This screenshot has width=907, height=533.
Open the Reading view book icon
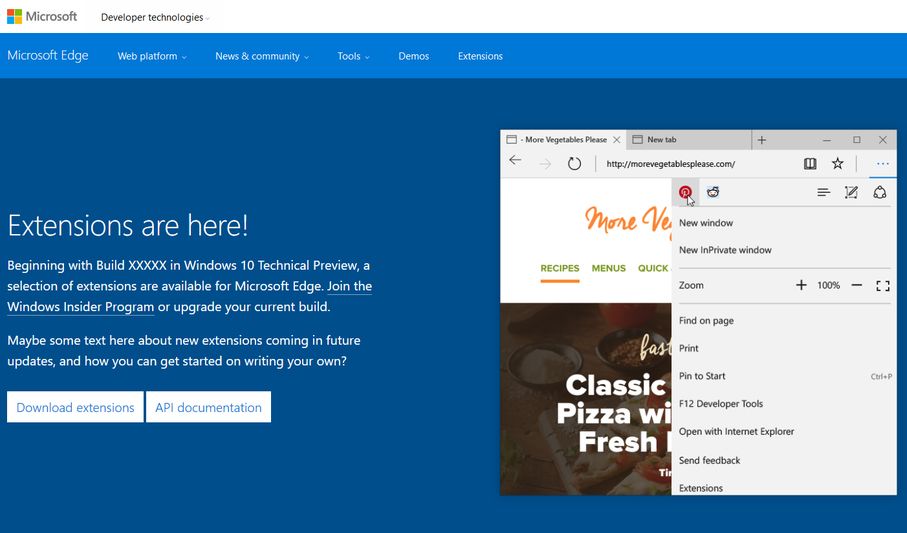pyautogui.click(x=810, y=164)
